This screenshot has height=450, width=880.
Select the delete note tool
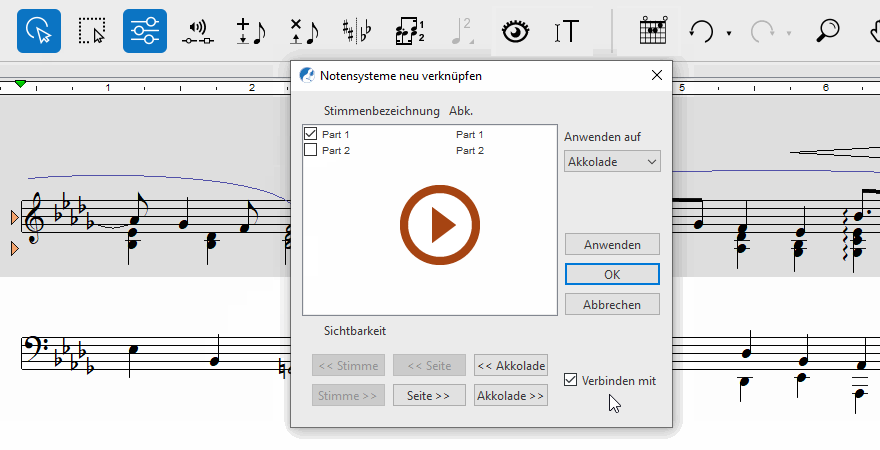[x=303, y=32]
